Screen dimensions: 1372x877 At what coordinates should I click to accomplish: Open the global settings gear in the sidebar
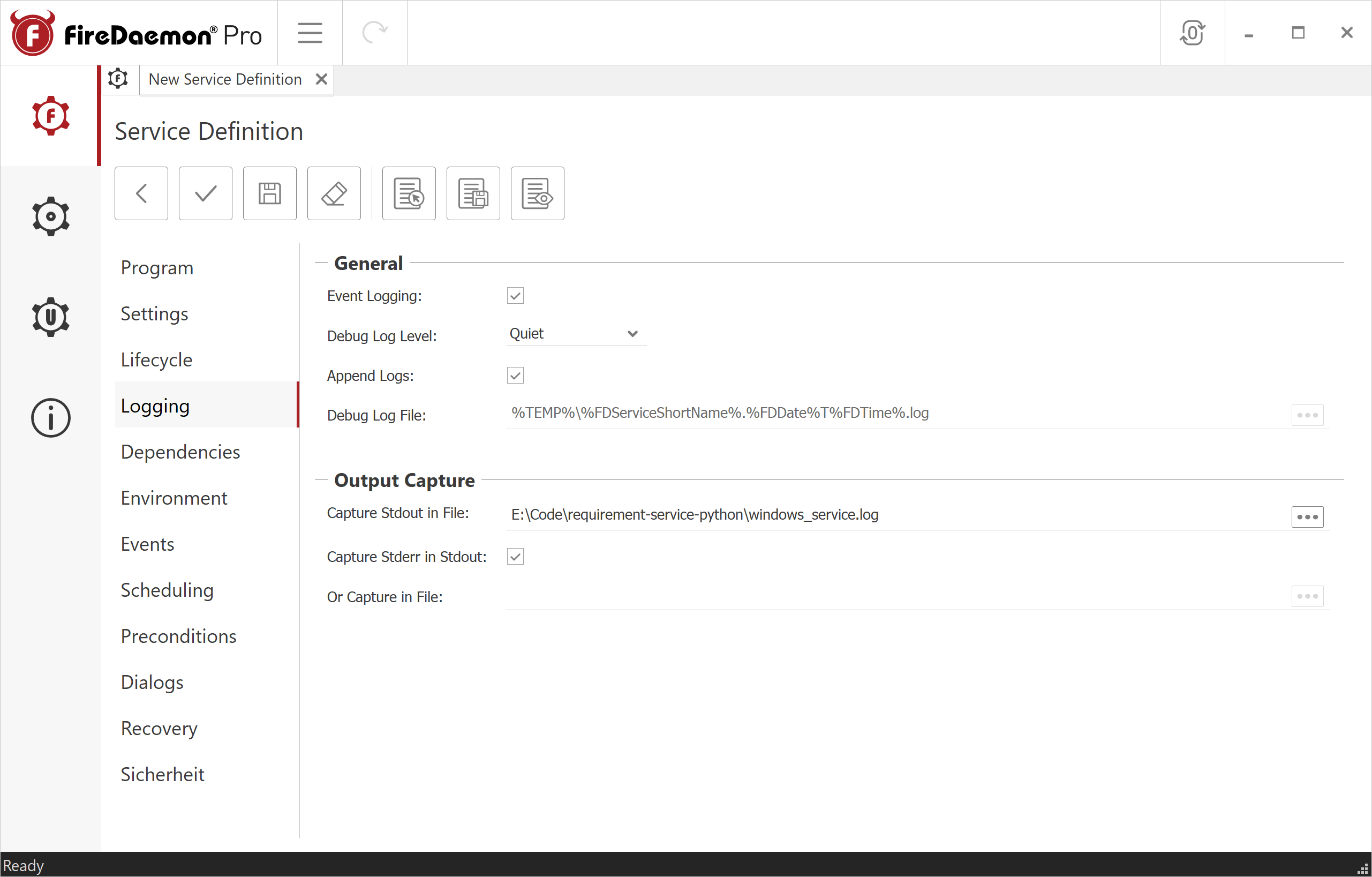(51, 216)
